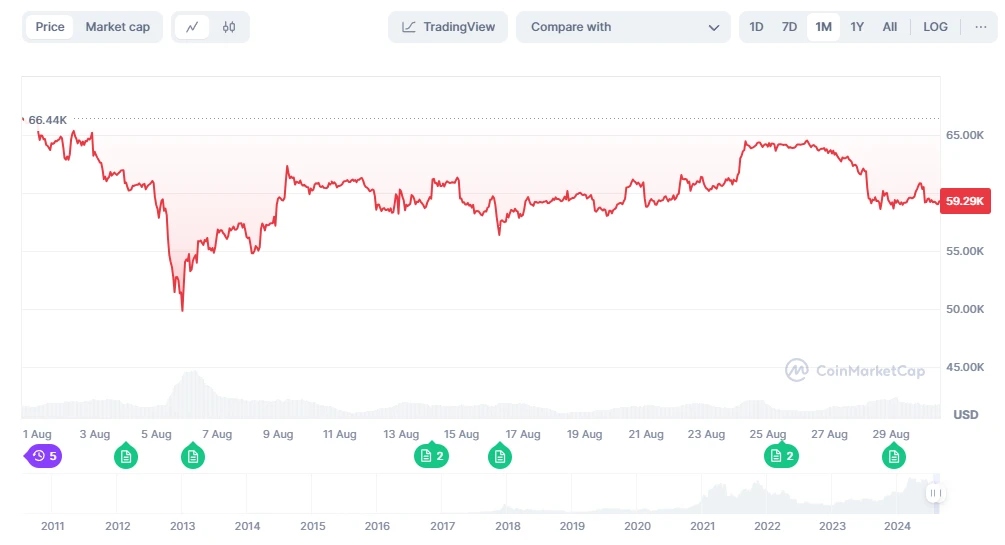
Task: Click the purple history marker with 5
Action: [x=44, y=456]
